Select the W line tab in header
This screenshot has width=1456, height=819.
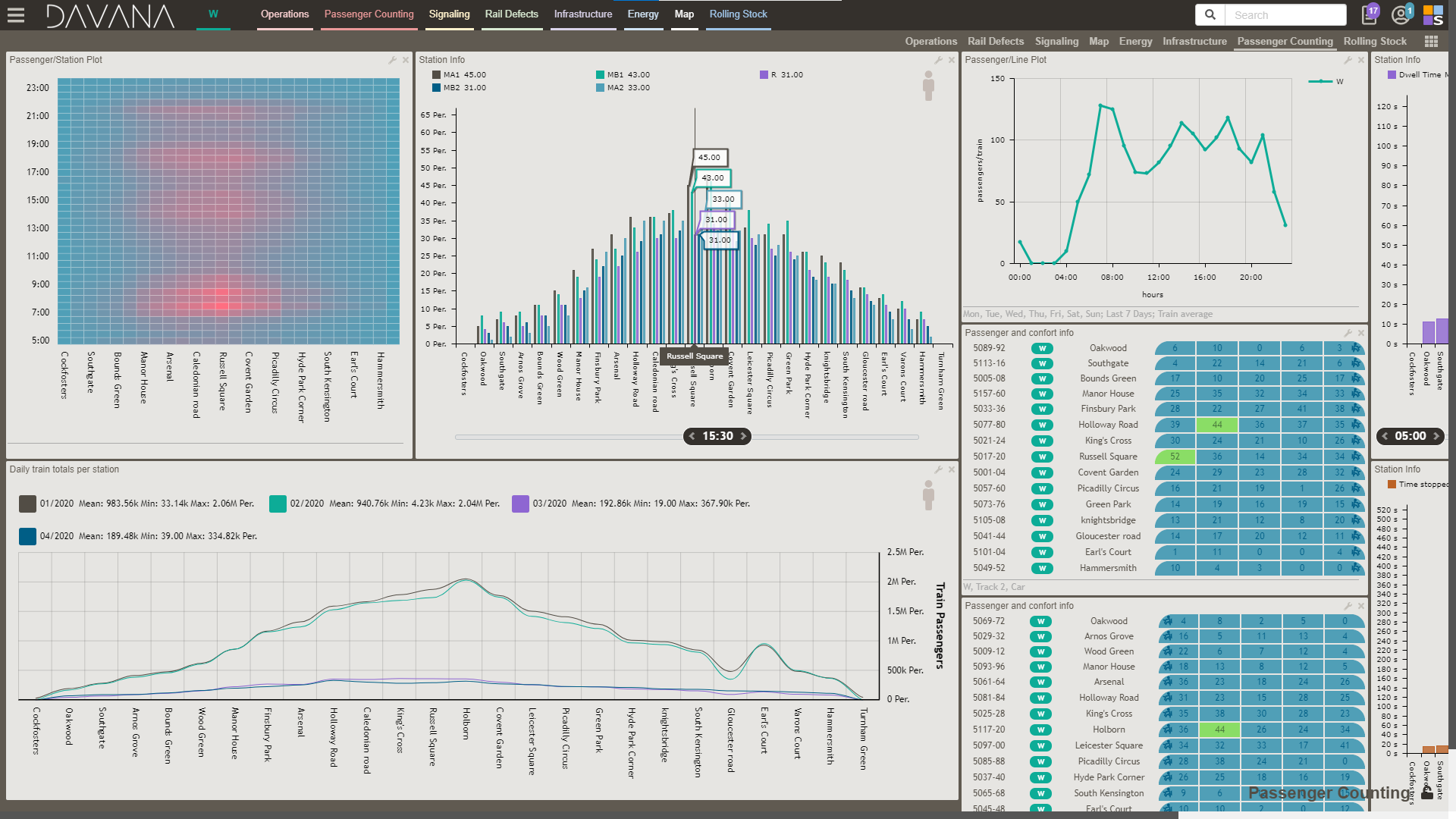tap(213, 14)
